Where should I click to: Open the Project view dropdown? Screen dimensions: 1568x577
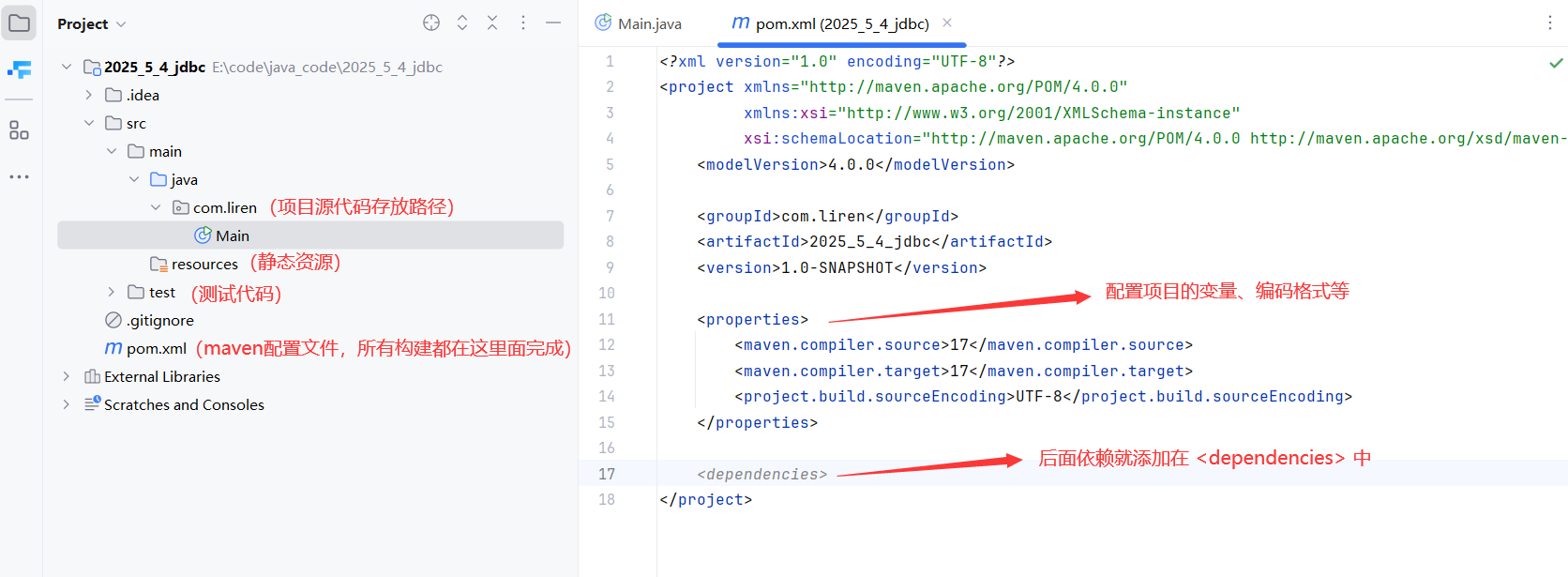pos(92,23)
